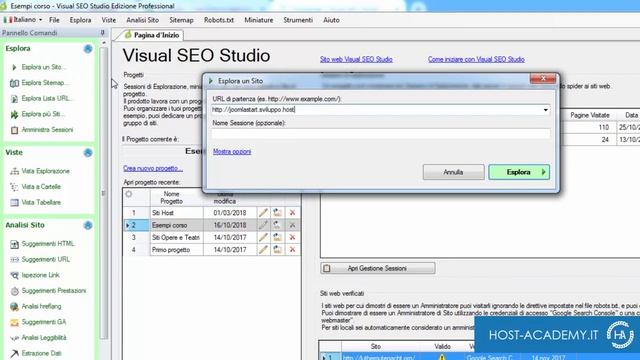640x360 pixels.
Task: Open Analisi Leggibilità tool
Action: click(44, 338)
